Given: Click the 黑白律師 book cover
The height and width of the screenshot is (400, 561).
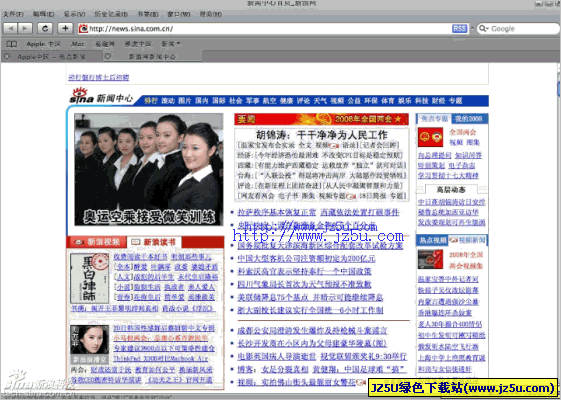Looking at the screenshot, I should point(89,278).
